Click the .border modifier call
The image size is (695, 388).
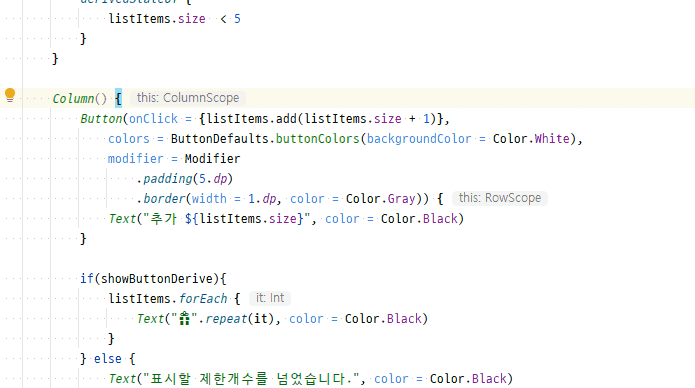coord(160,199)
